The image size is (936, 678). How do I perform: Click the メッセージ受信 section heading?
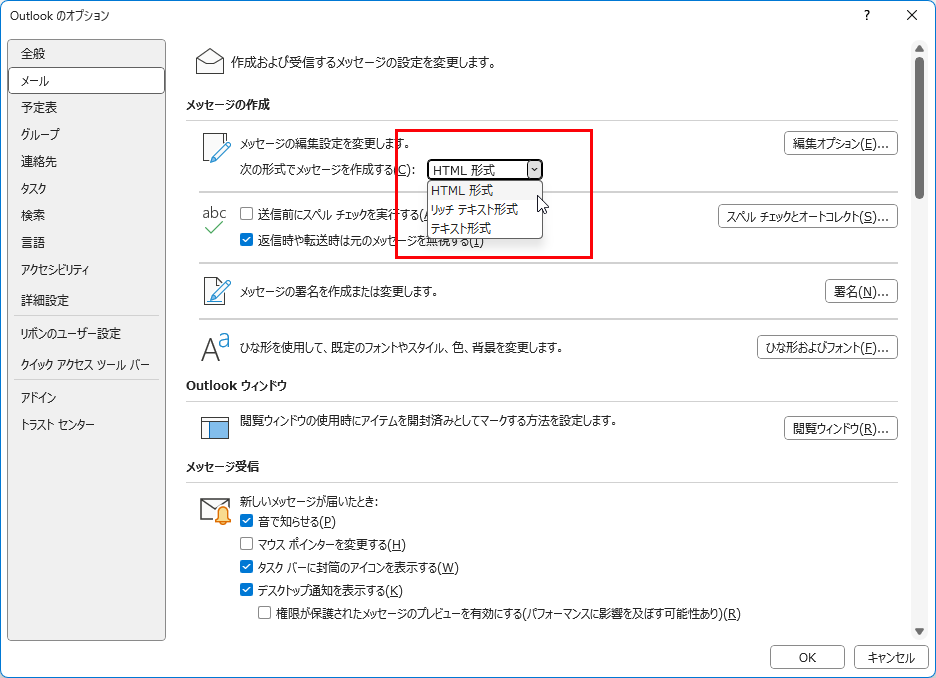pyautogui.click(x=223, y=466)
